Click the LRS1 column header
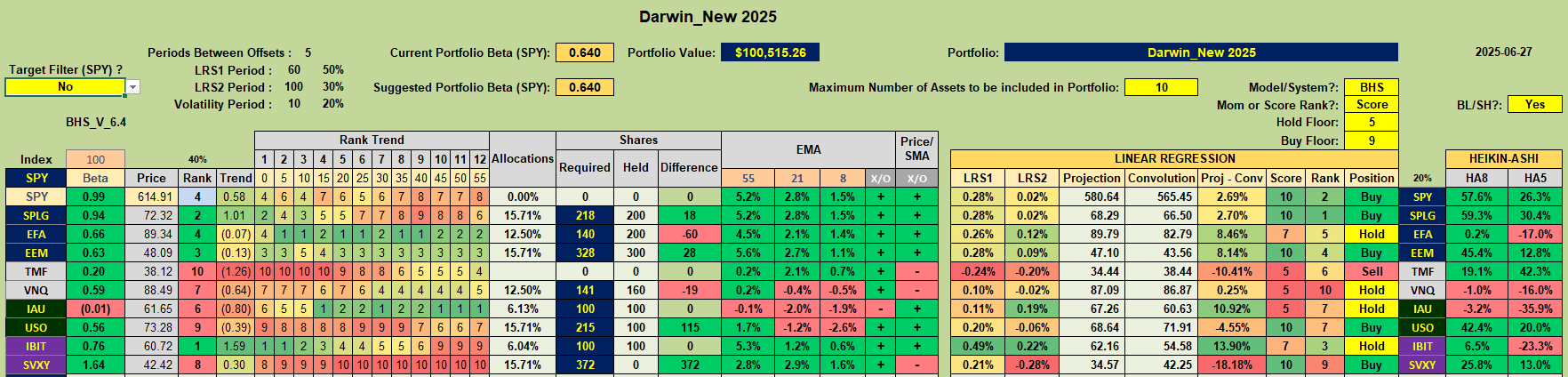The image size is (1568, 377). click(x=978, y=178)
